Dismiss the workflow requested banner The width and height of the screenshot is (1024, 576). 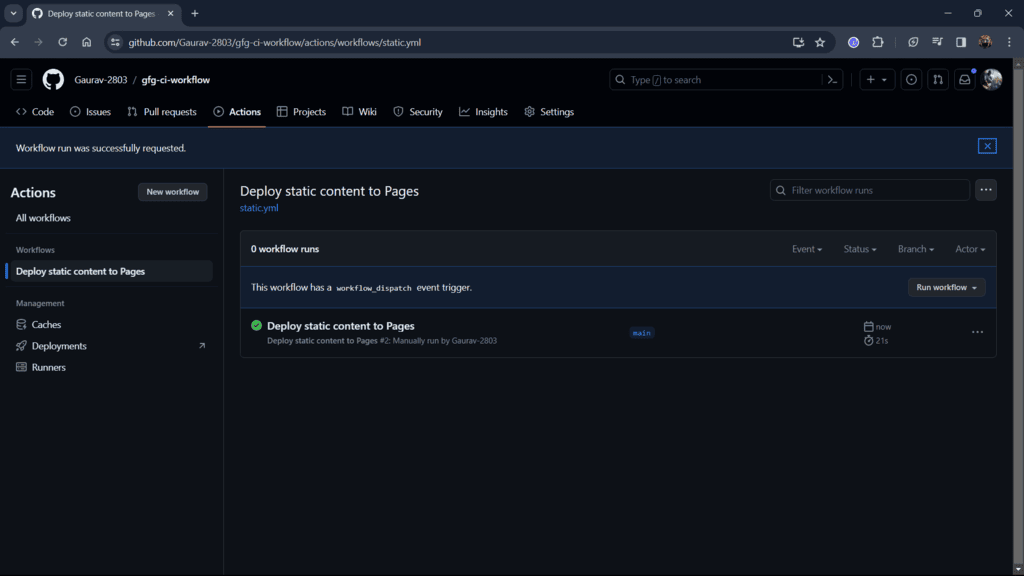click(x=987, y=146)
